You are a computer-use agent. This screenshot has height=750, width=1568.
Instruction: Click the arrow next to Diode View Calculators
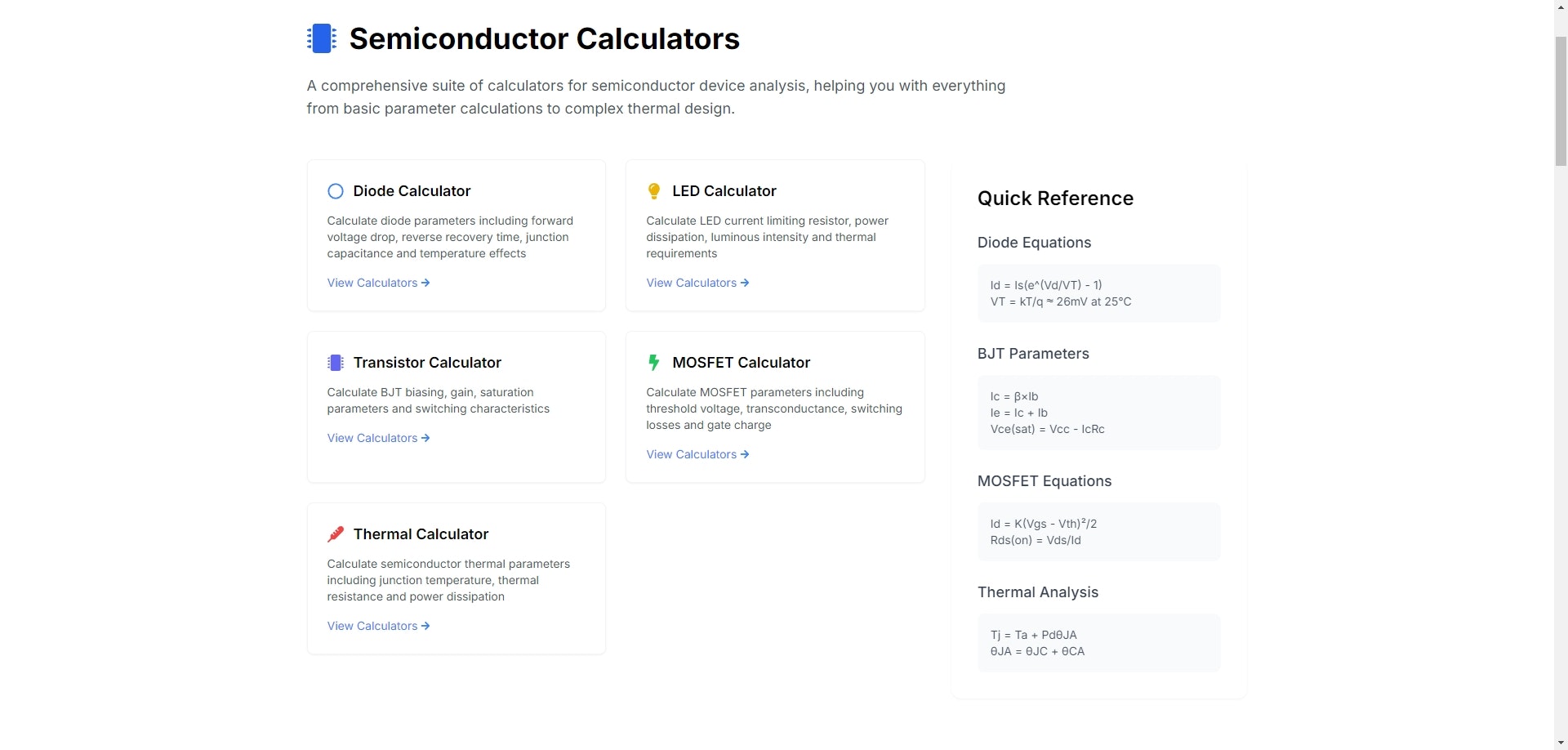[425, 283]
